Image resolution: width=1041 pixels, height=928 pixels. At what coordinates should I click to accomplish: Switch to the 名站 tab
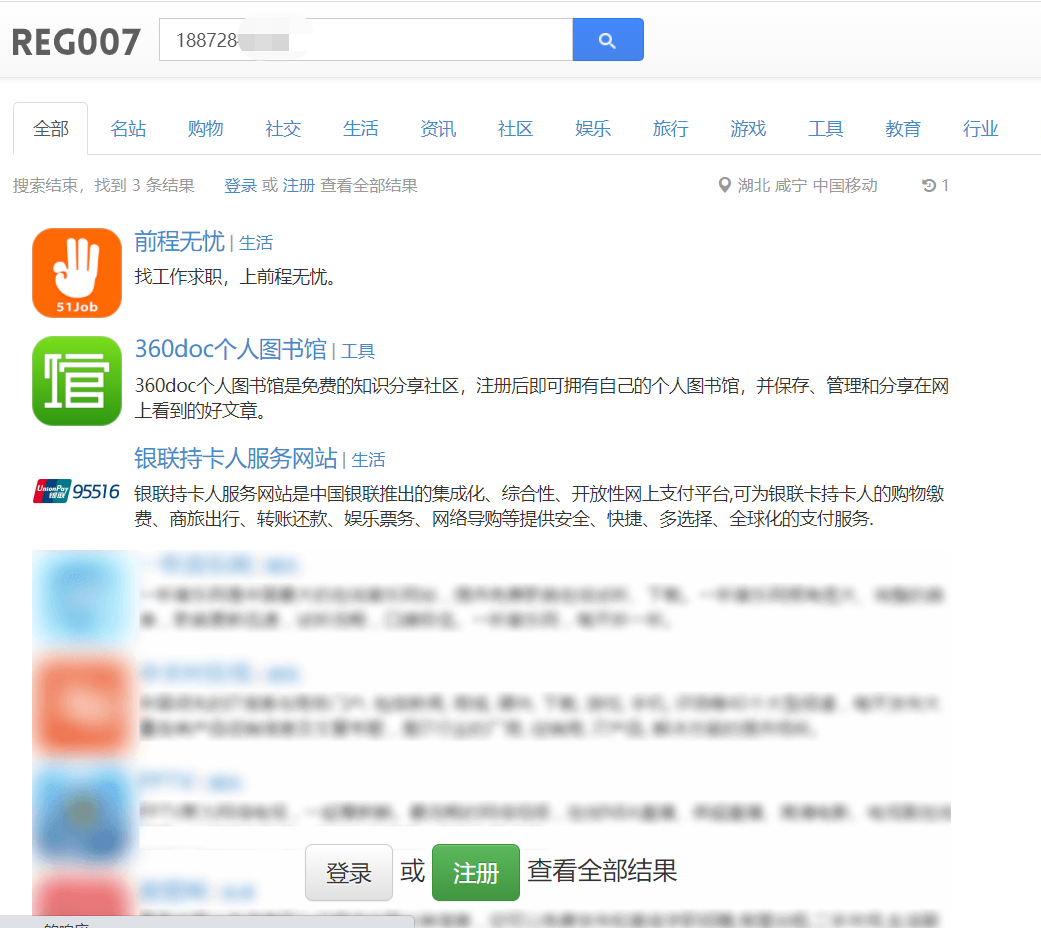point(128,128)
